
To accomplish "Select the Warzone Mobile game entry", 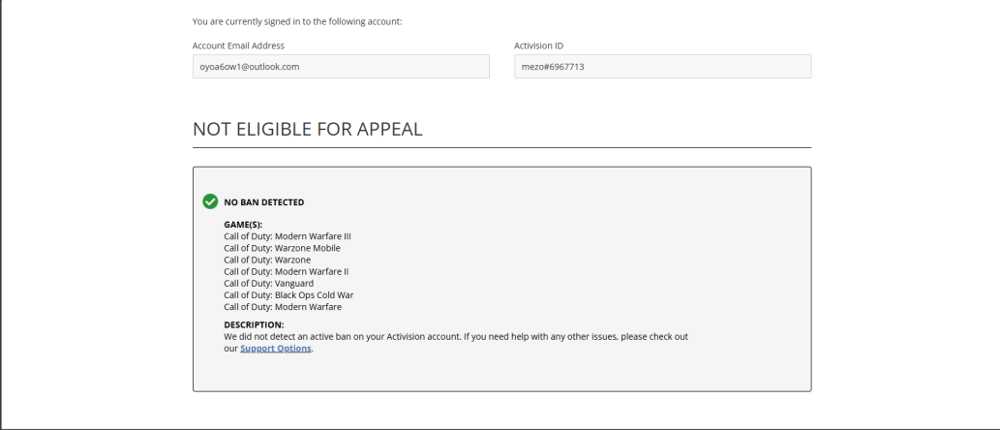I will click(x=282, y=248).
